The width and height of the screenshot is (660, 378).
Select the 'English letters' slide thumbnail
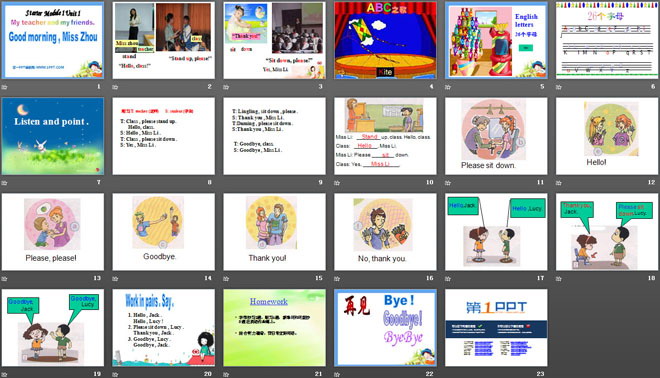point(496,40)
